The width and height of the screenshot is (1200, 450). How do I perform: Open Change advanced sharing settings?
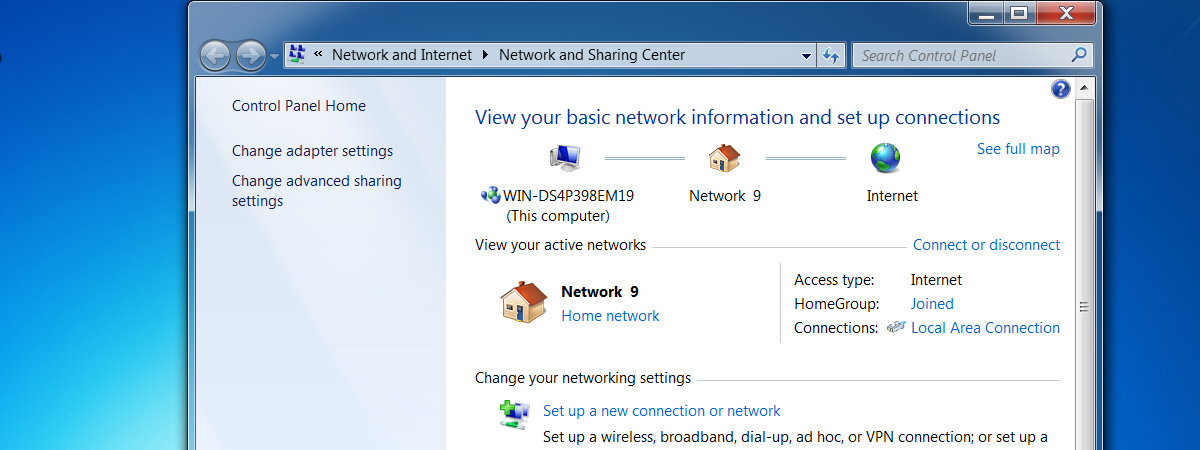317,191
